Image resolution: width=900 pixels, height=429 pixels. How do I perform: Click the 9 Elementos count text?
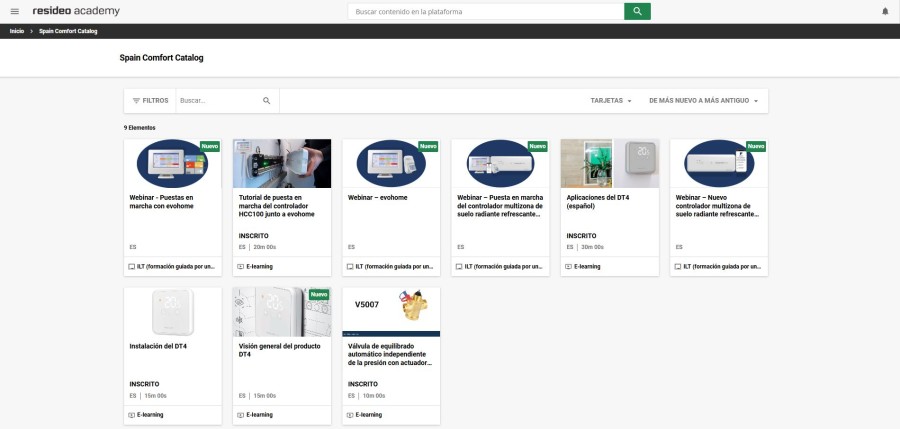139,128
